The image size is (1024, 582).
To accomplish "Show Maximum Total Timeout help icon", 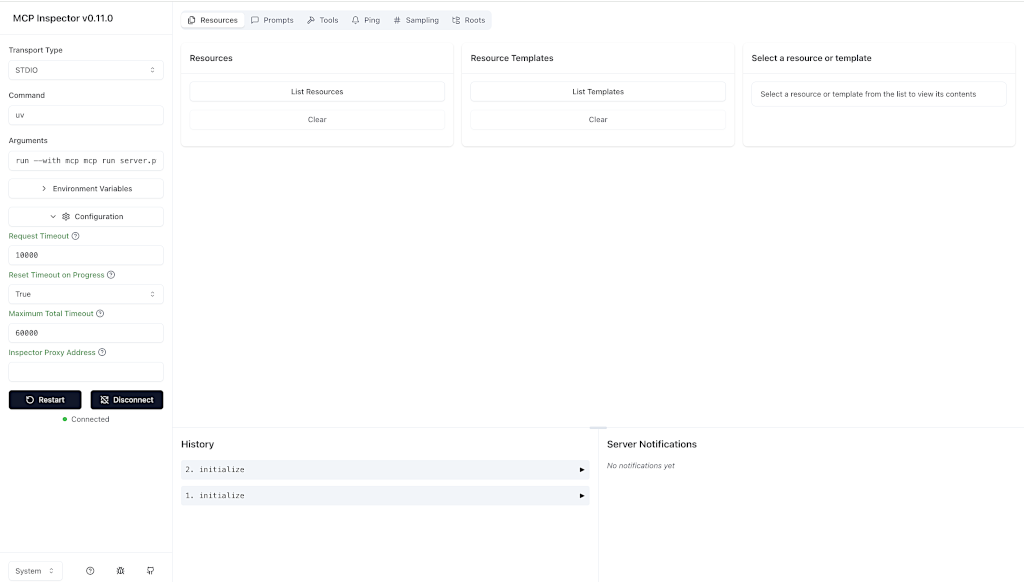I will tap(100, 314).
